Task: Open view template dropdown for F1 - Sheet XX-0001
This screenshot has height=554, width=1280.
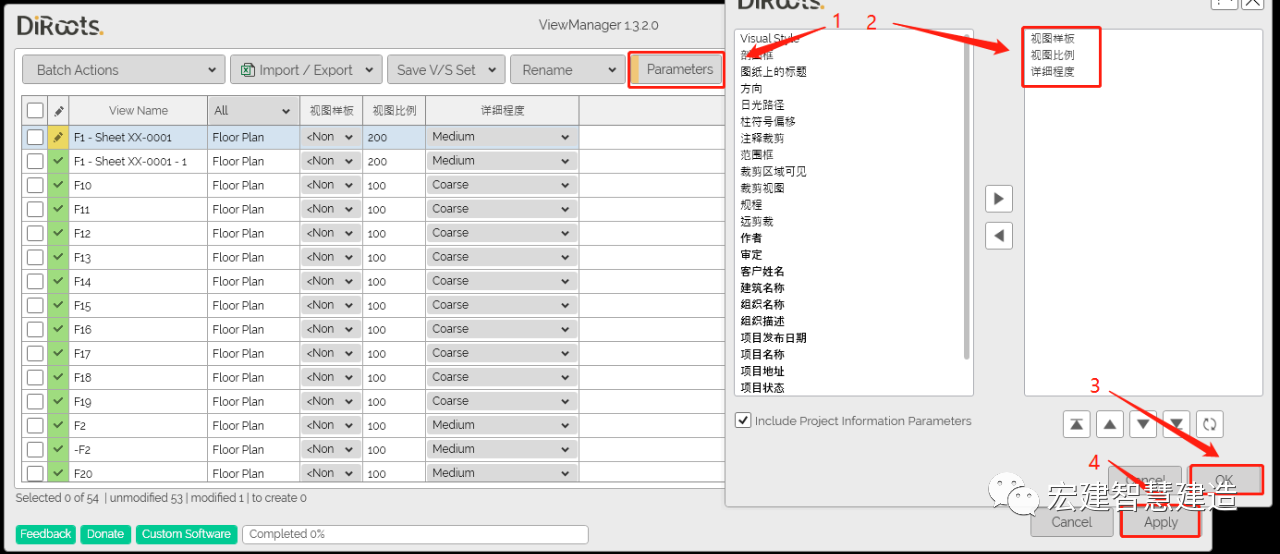Action: pyautogui.click(x=331, y=137)
